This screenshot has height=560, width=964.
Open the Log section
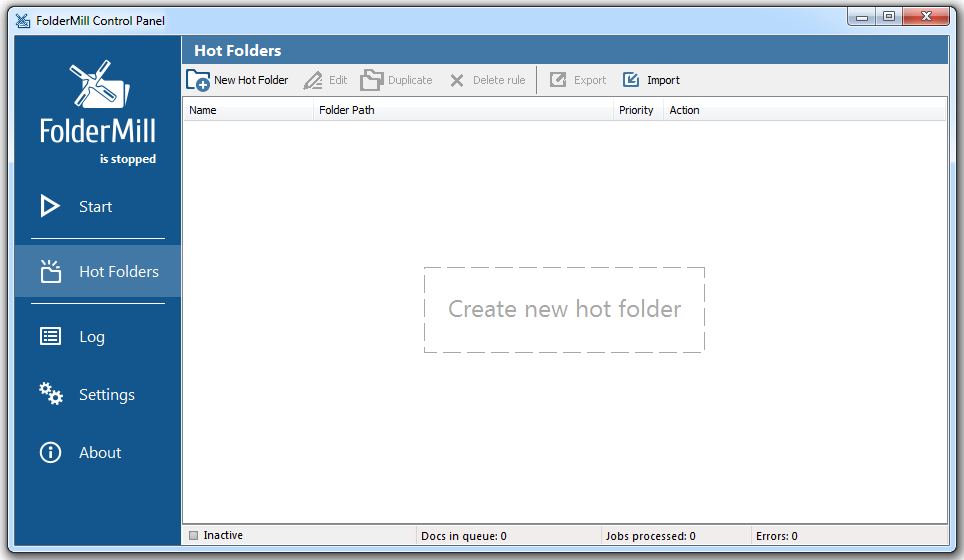(92, 337)
